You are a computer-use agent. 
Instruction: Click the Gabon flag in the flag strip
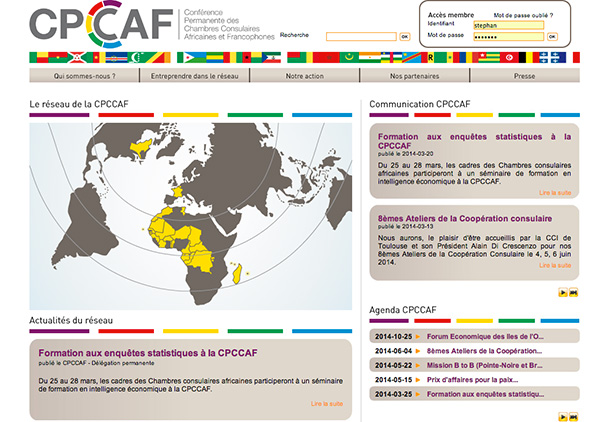pos(215,57)
